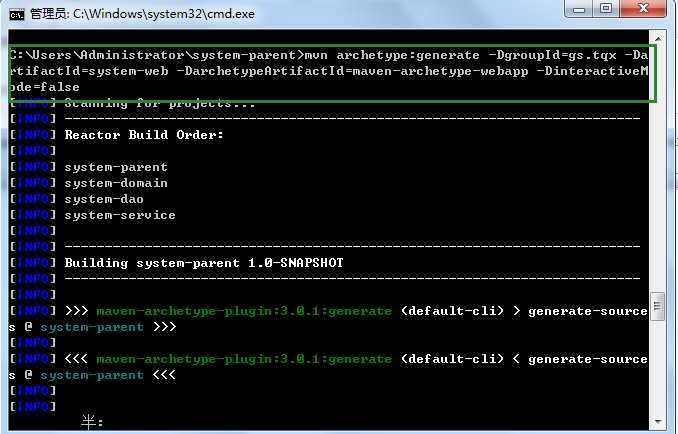This screenshot has width=678, height=434.
Task: Click the 'system-dao' line
Action: pos(104,199)
